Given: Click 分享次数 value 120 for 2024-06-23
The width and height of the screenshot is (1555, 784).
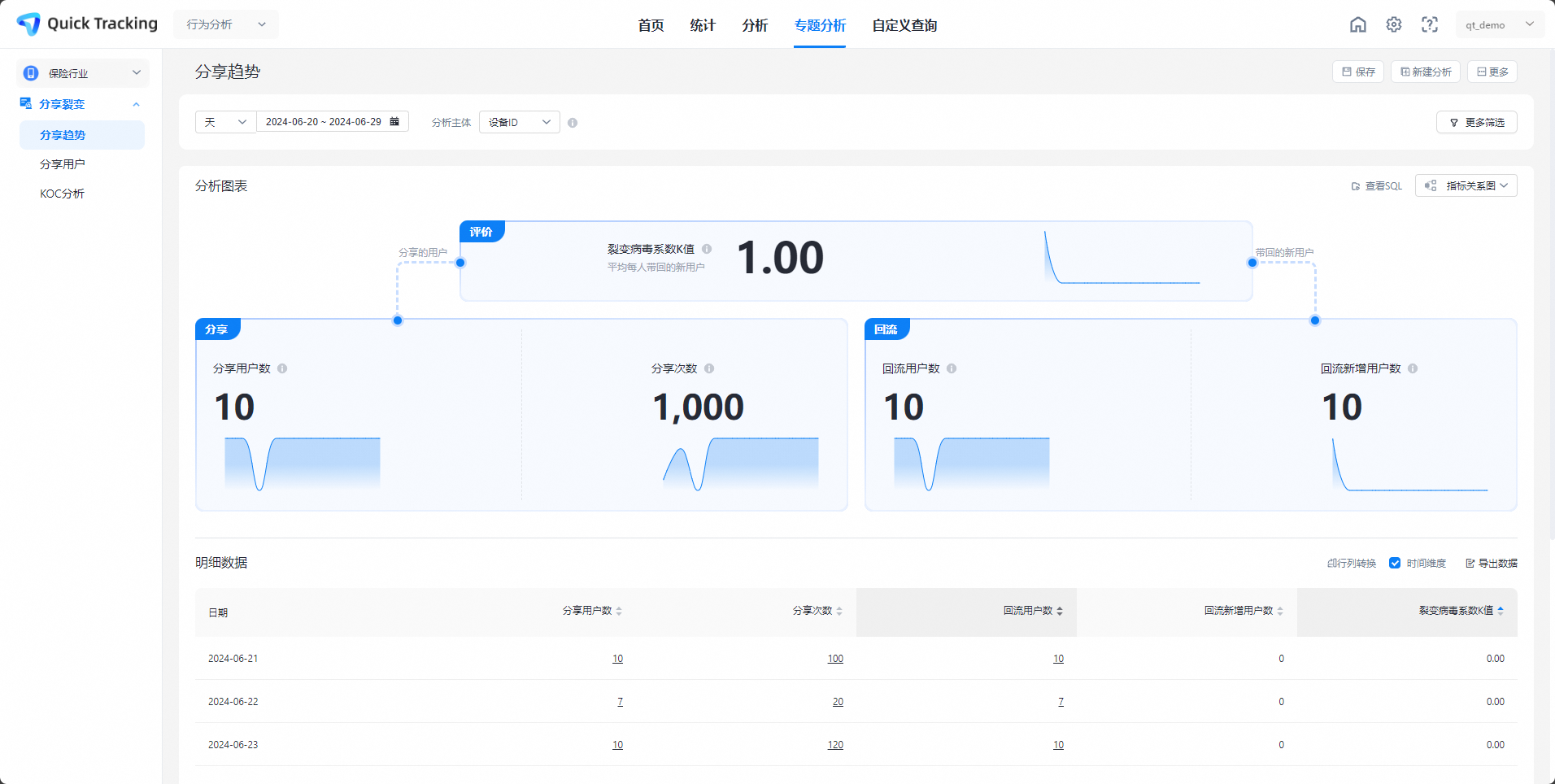Looking at the screenshot, I should pos(835,745).
